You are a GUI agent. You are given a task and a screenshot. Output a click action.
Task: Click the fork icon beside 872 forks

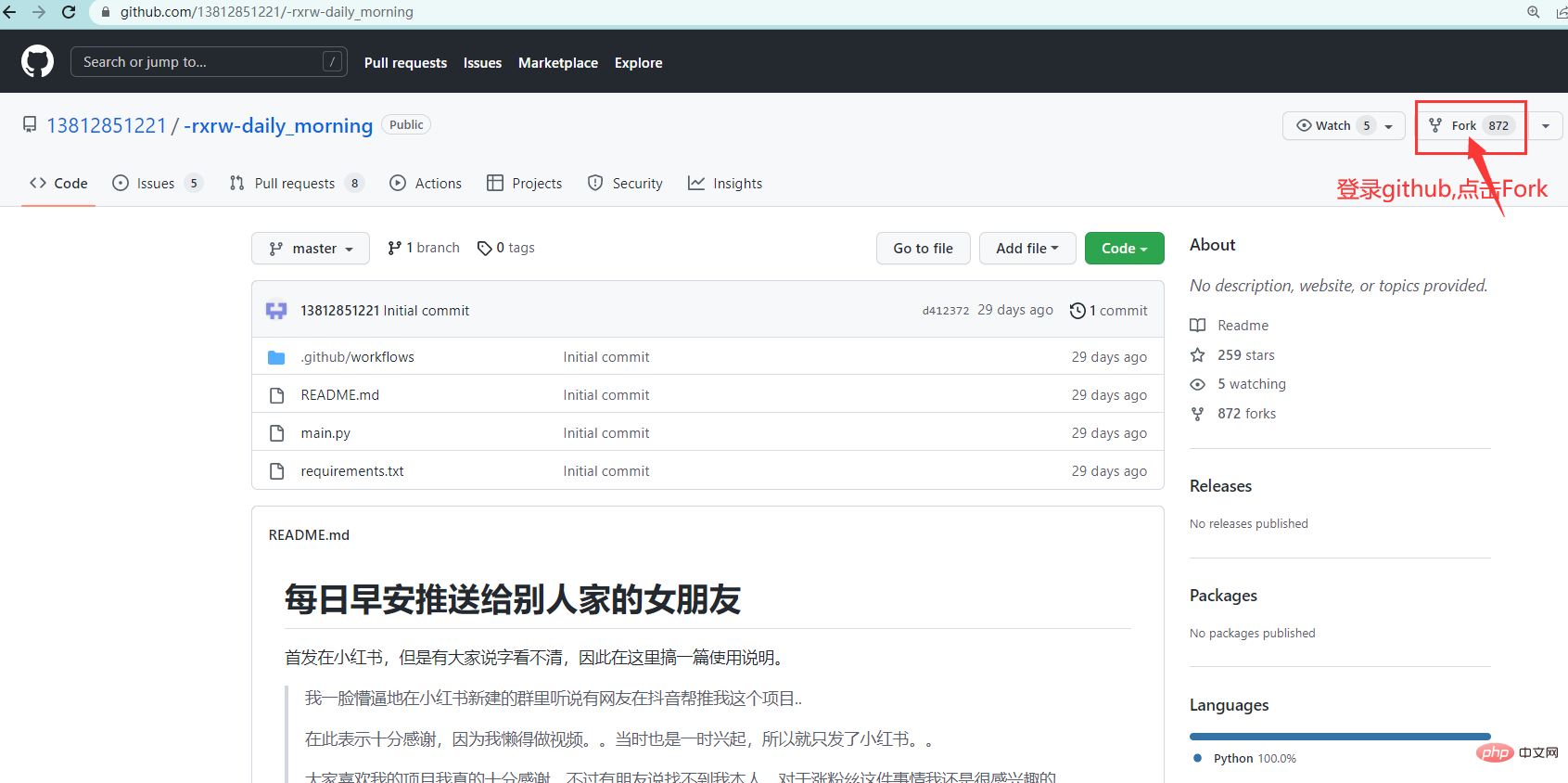click(1198, 414)
